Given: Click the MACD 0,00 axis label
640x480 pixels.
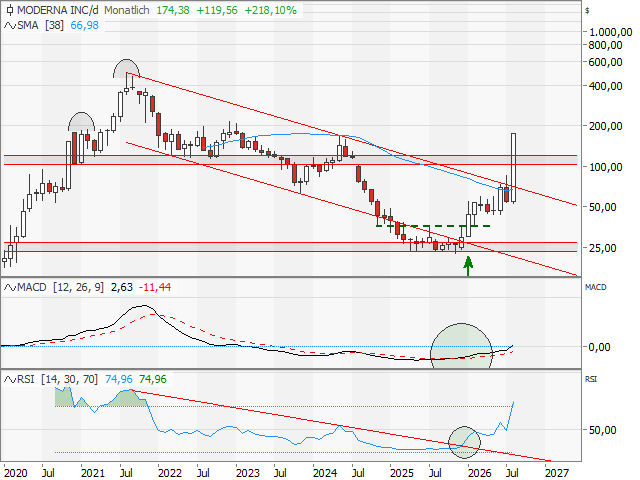Looking at the screenshot, I should (599, 347).
